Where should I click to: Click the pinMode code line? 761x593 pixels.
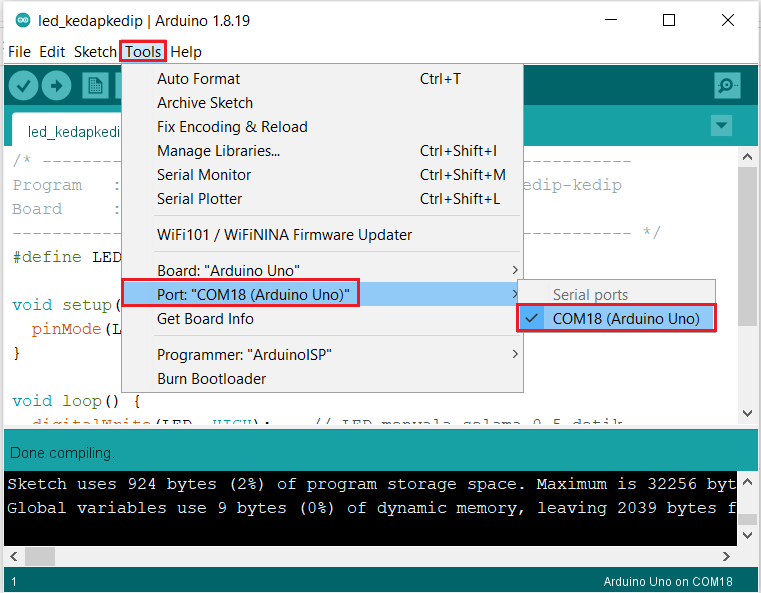pos(76,329)
